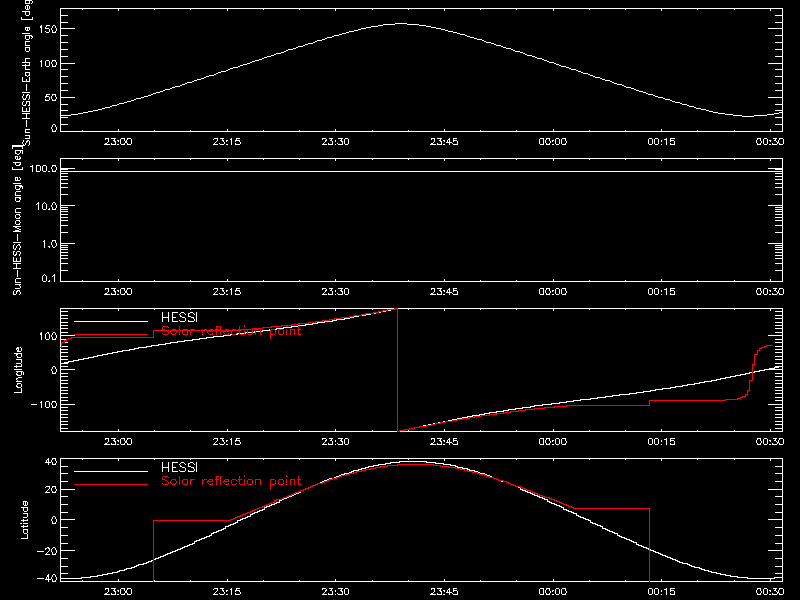The height and width of the screenshot is (600, 800).
Task: Click red 'Solar reflection point' legend in Longitude plot
Action: coord(231,331)
